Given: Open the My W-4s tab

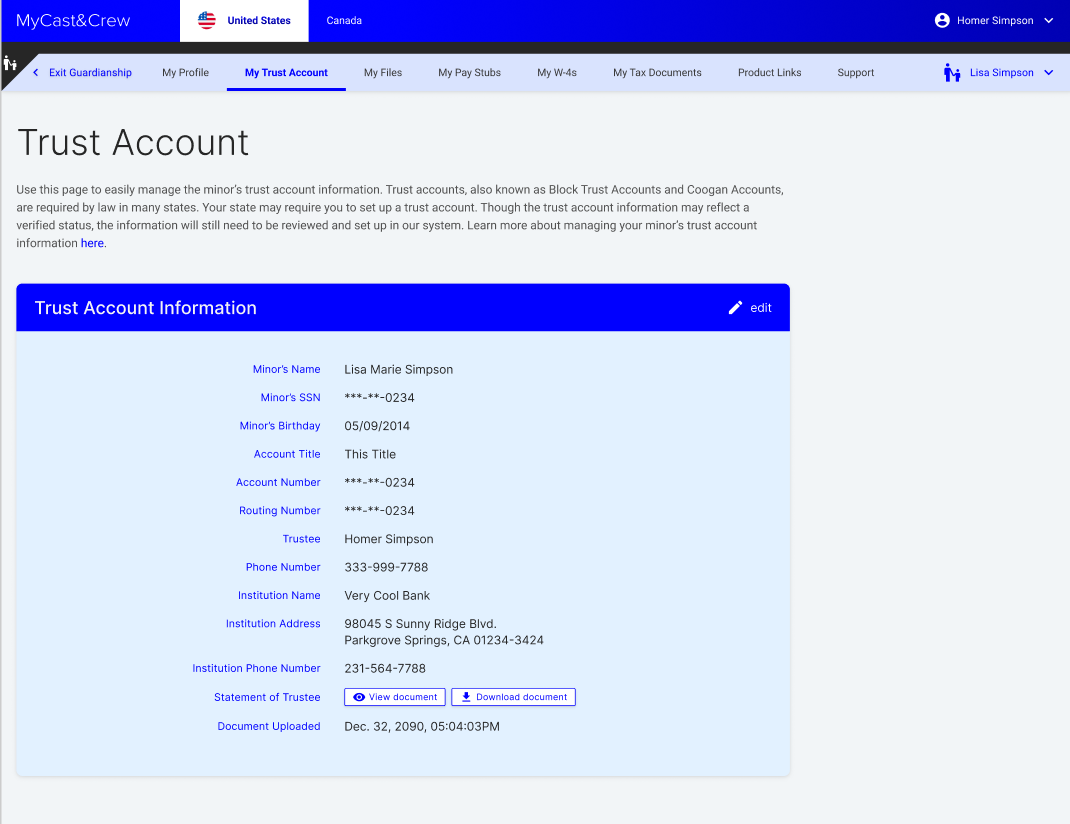Looking at the screenshot, I should coord(557,72).
